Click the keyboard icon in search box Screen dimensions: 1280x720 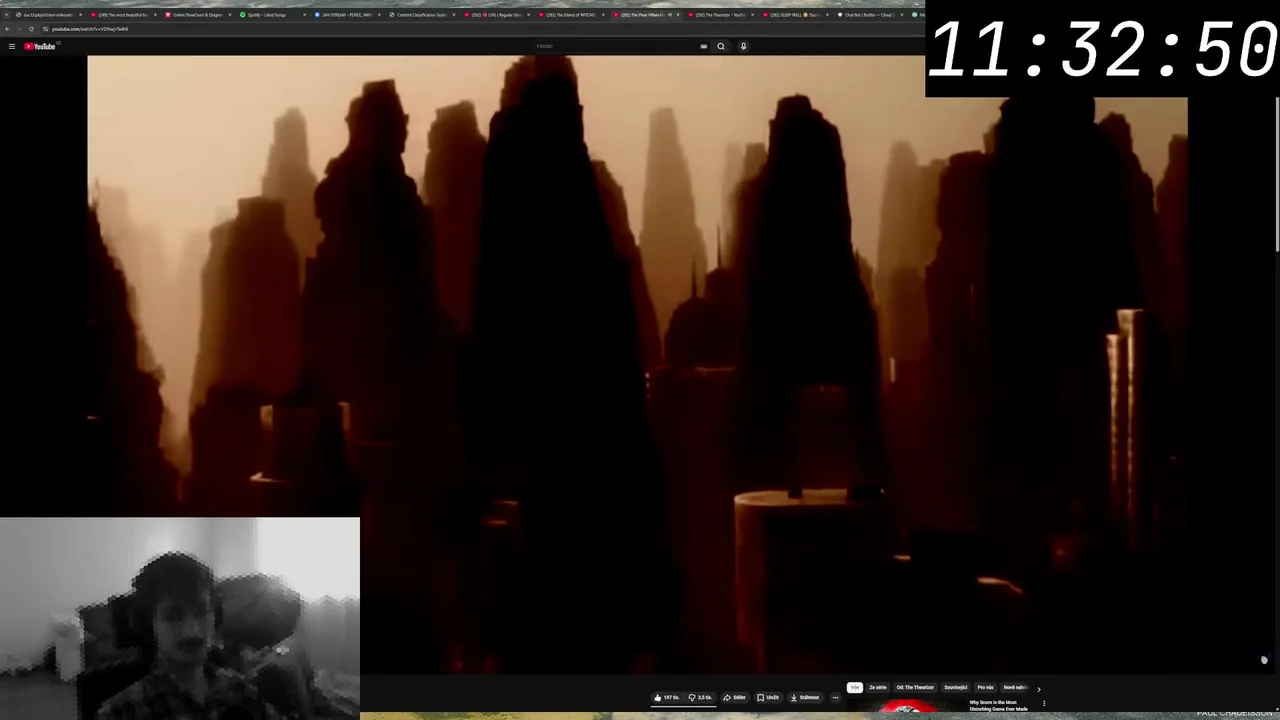click(704, 46)
